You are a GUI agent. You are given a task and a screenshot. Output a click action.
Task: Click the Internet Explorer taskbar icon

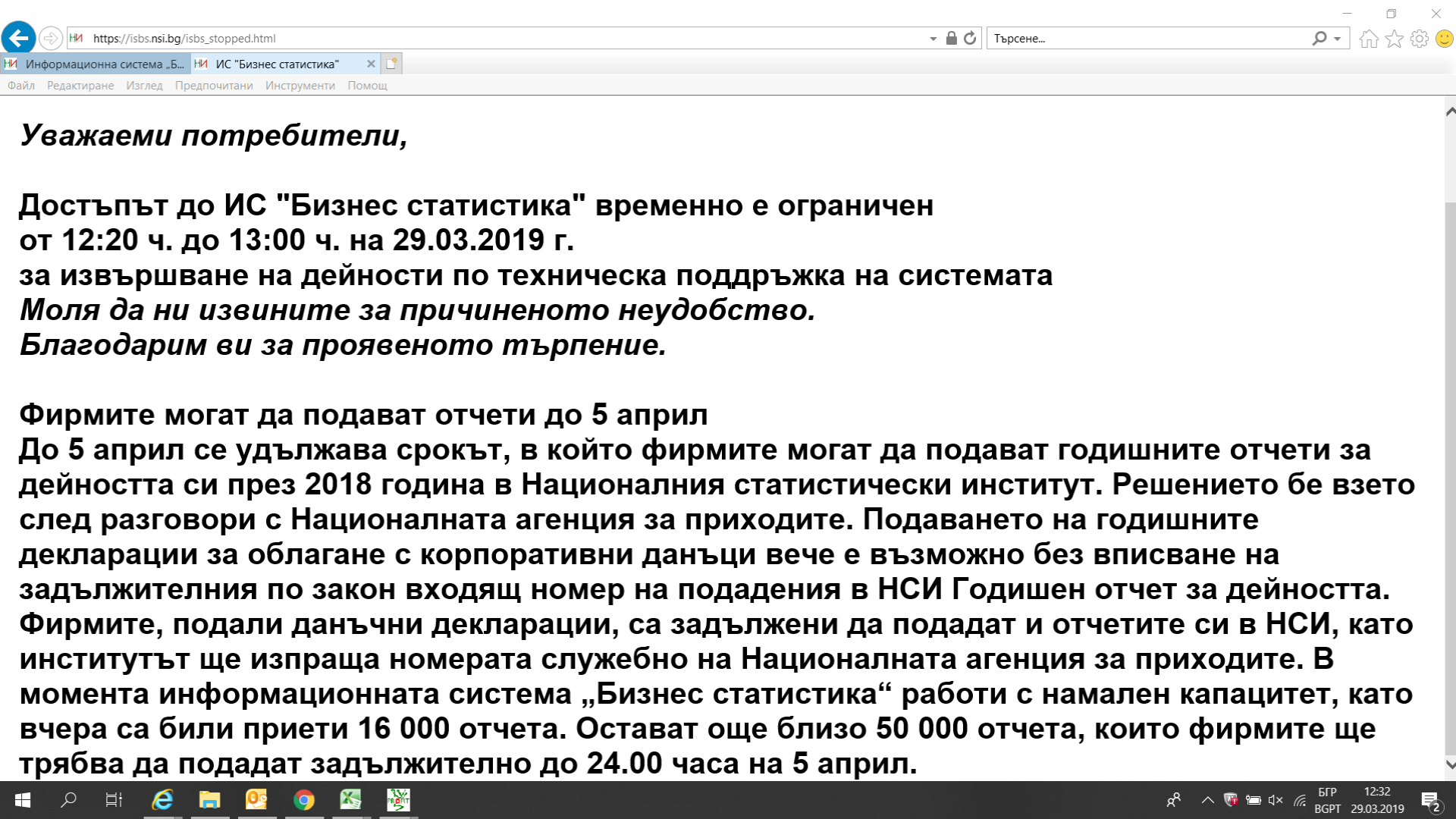[x=162, y=800]
